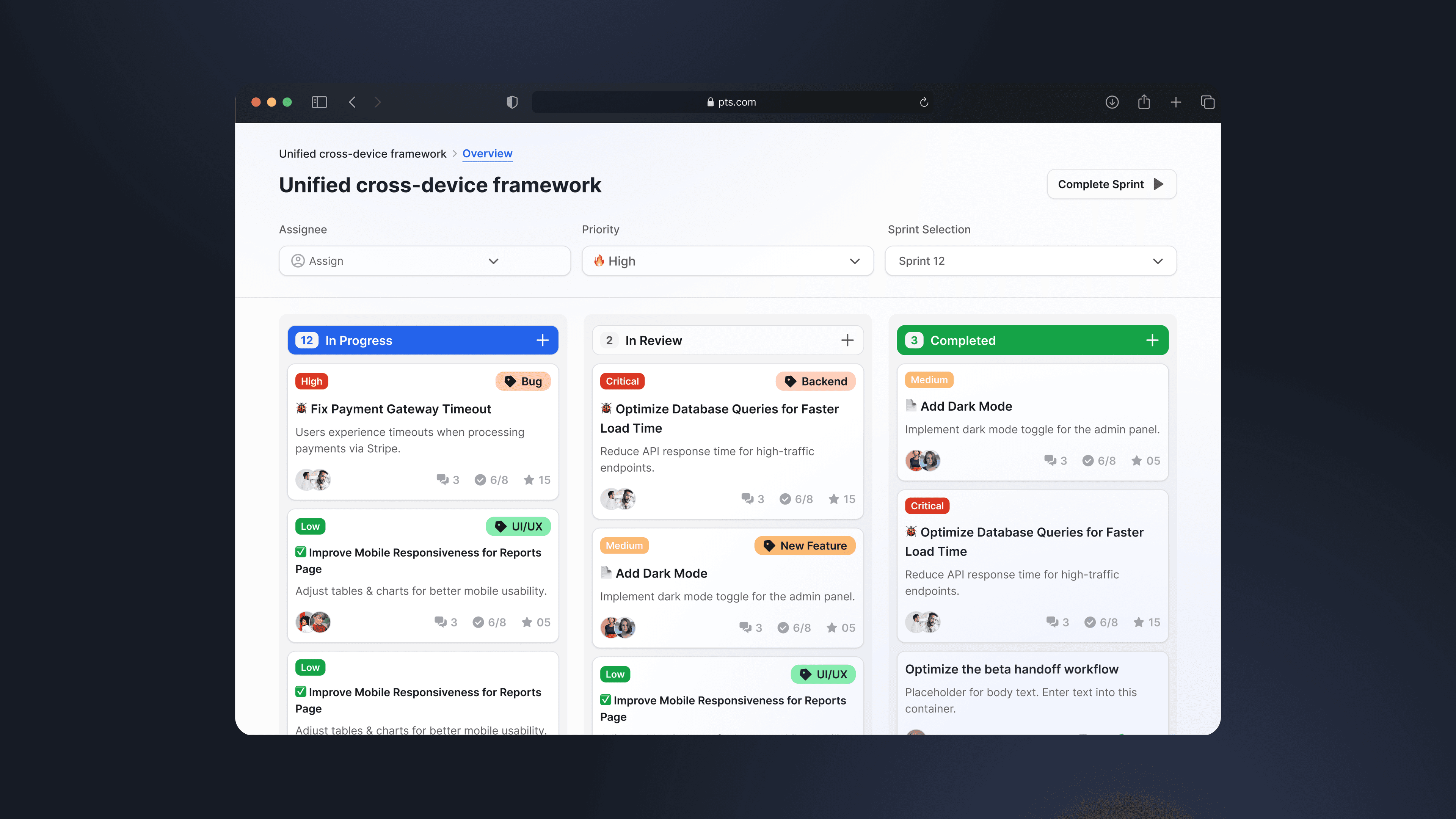Go forward with the browser forward arrow
The height and width of the screenshot is (819, 1456).
click(x=378, y=102)
